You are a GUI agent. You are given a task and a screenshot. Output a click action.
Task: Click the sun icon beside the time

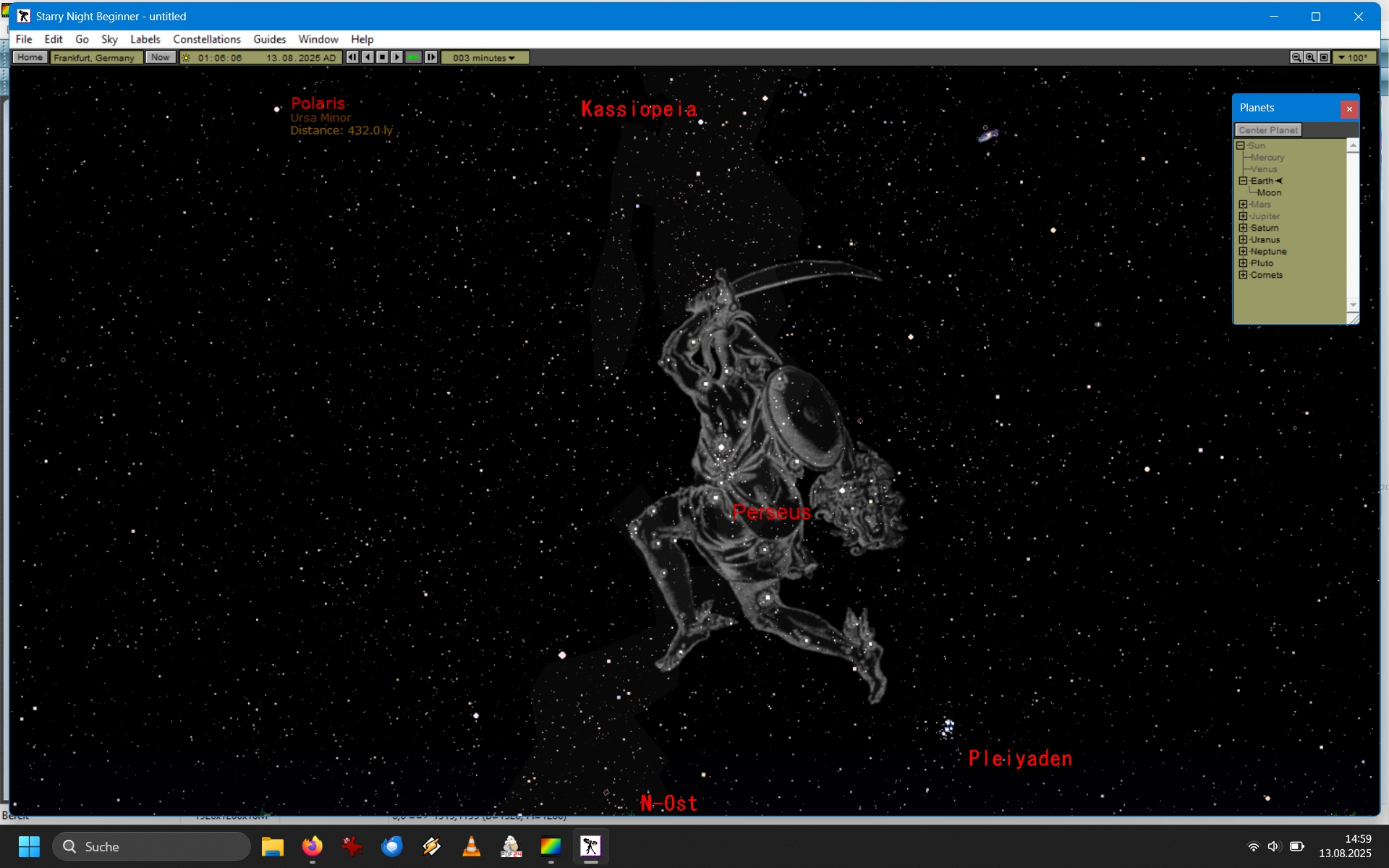tap(186, 58)
